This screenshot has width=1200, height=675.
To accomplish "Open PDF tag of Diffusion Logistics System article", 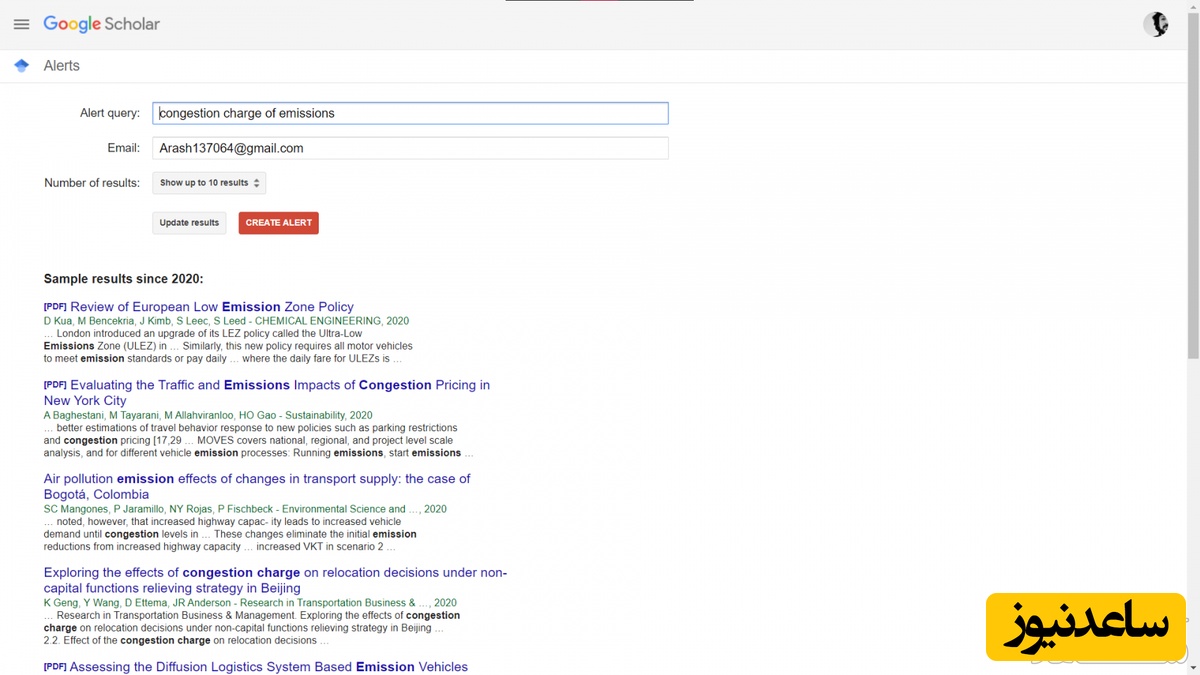I will tap(54, 667).
